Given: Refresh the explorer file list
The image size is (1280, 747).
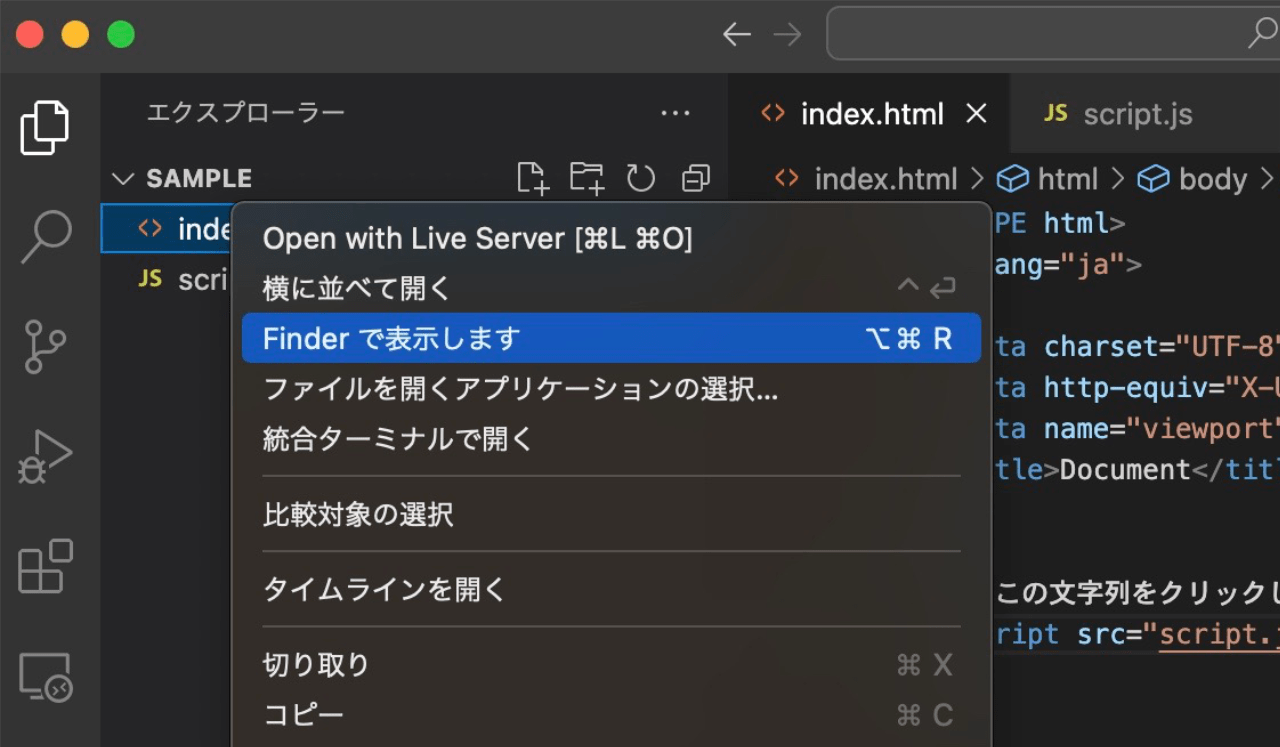Looking at the screenshot, I should click(x=640, y=178).
